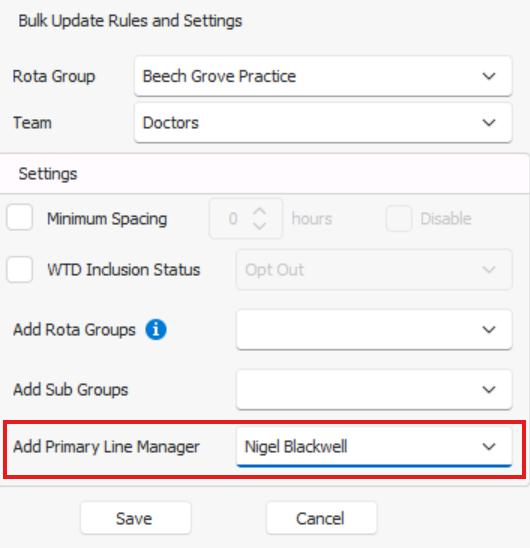Open the Add Primary Line Manager dropdown
530x548 pixels.
click(x=374, y=447)
